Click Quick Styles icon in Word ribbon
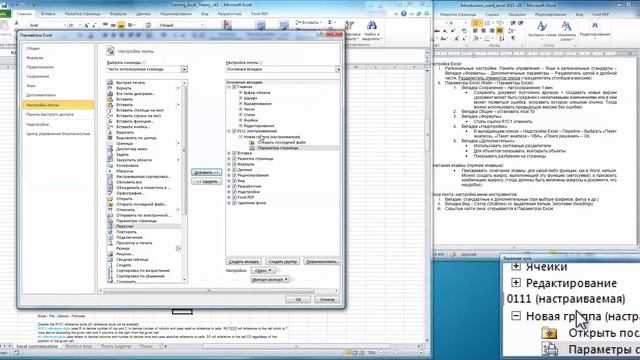The width and height of the screenshot is (640, 360). 542,27
